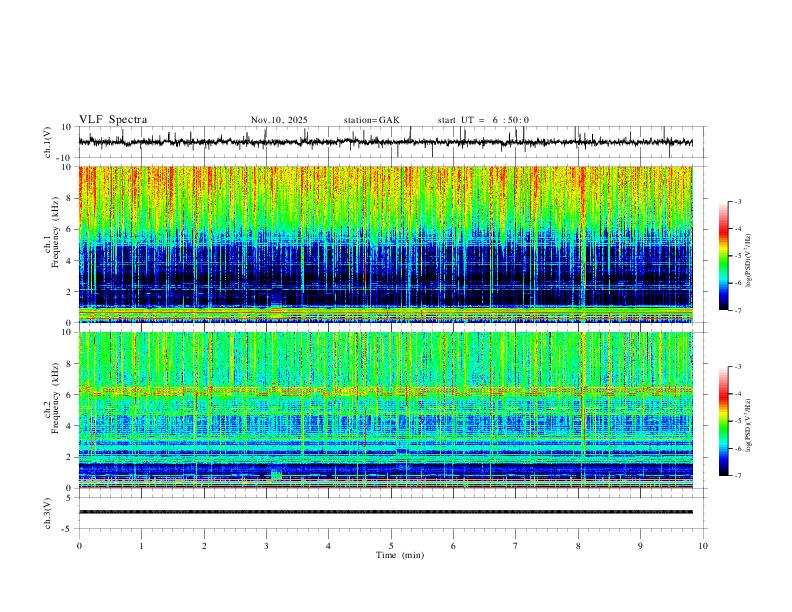Click the "8" tick on ch.1 frequency axis

tap(71, 198)
